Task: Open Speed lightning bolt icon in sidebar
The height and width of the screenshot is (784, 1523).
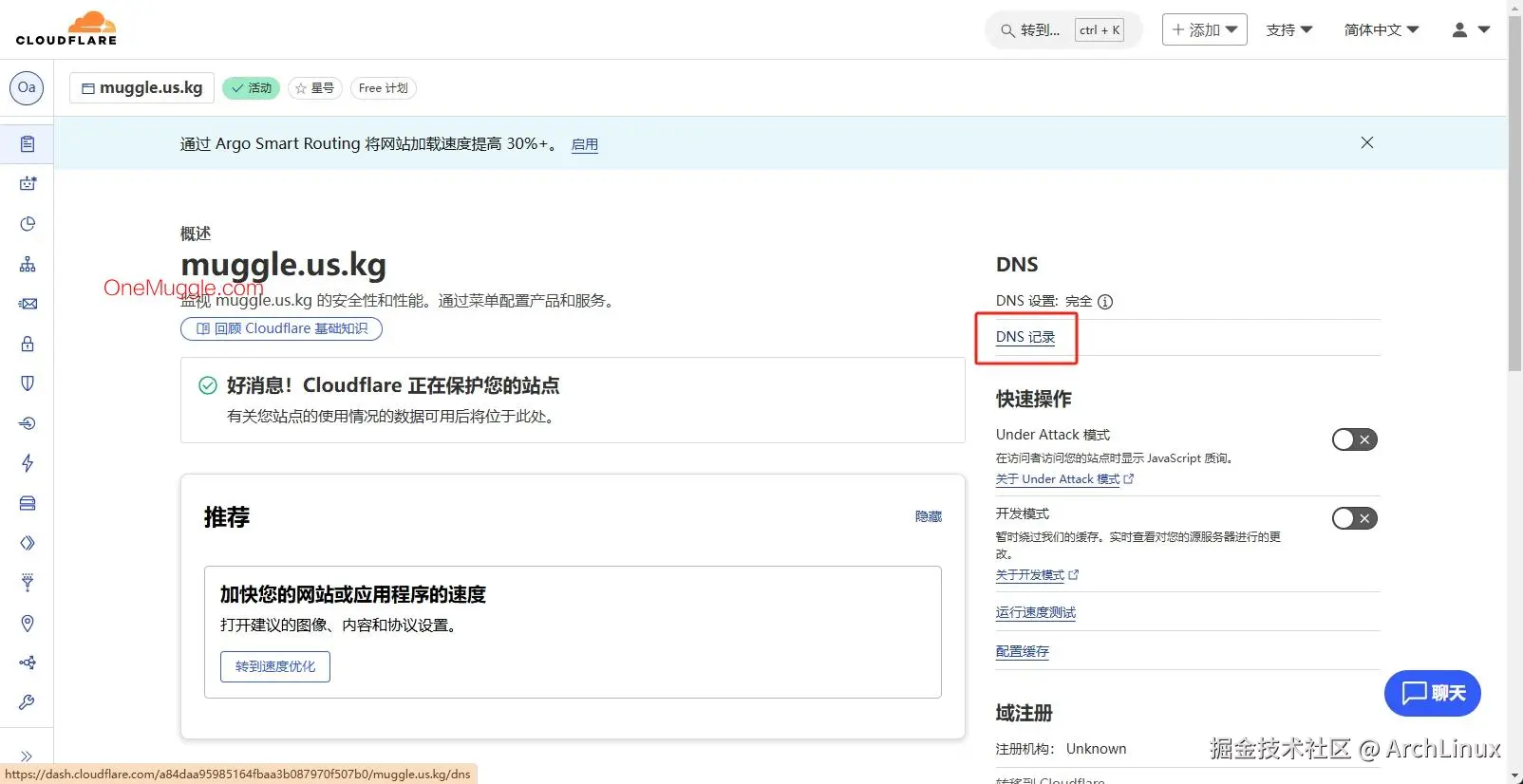Action: (x=28, y=463)
